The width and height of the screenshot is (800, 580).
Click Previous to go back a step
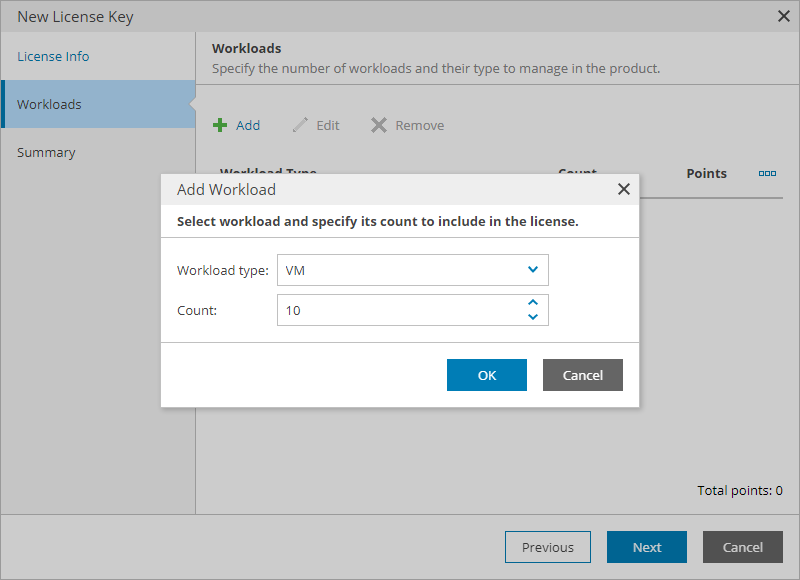pos(547,547)
